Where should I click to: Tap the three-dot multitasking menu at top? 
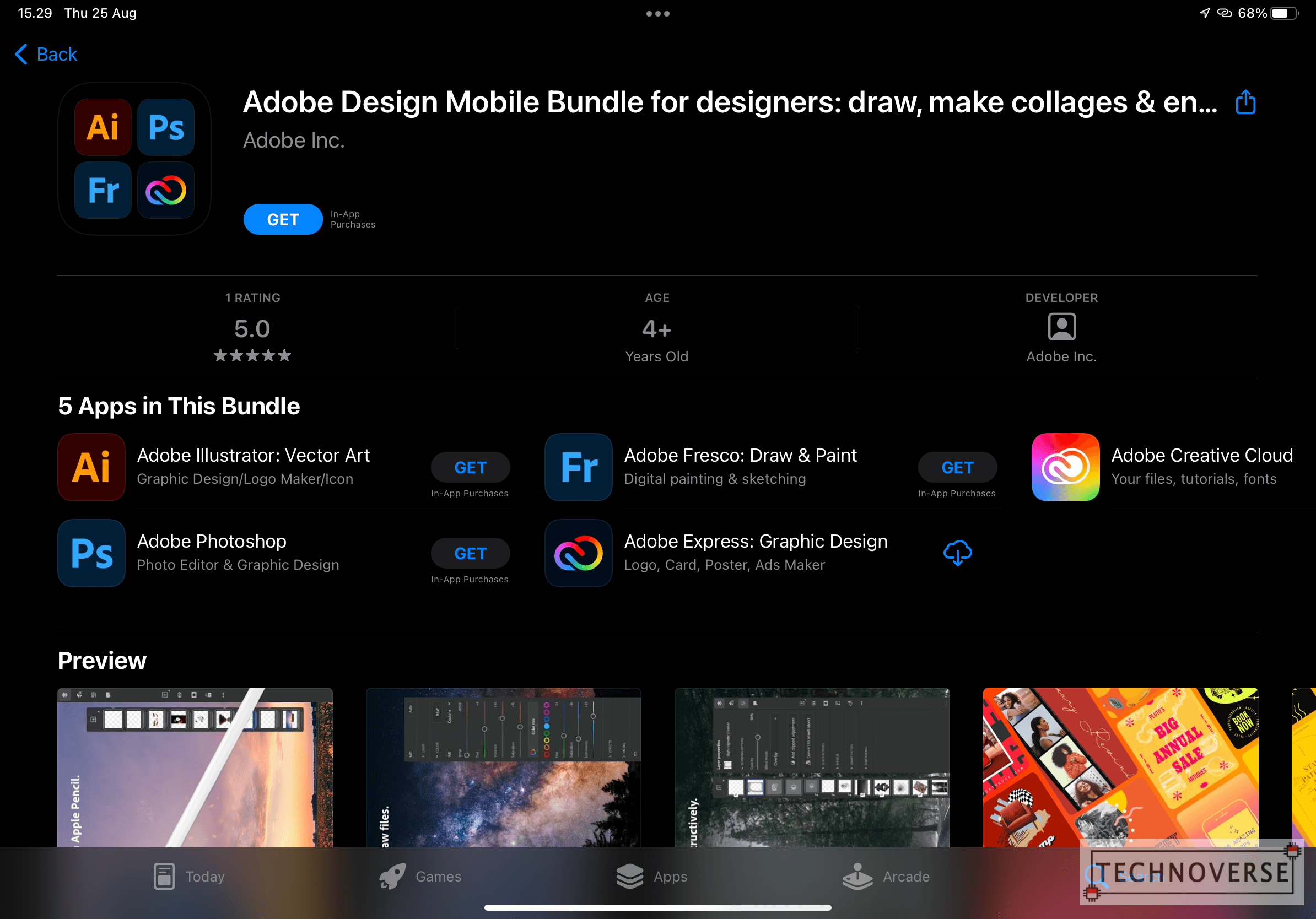click(658, 14)
